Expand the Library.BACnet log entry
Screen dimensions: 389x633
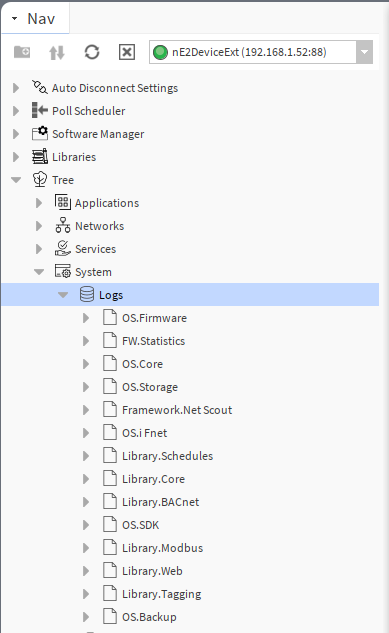click(x=86, y=502)
